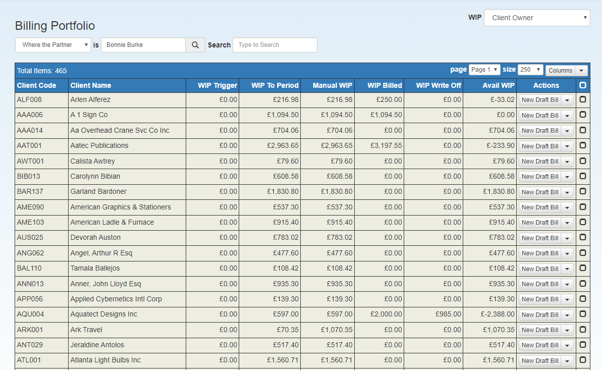
Task: Sort by Client Code column header
Action: [36, 85]
